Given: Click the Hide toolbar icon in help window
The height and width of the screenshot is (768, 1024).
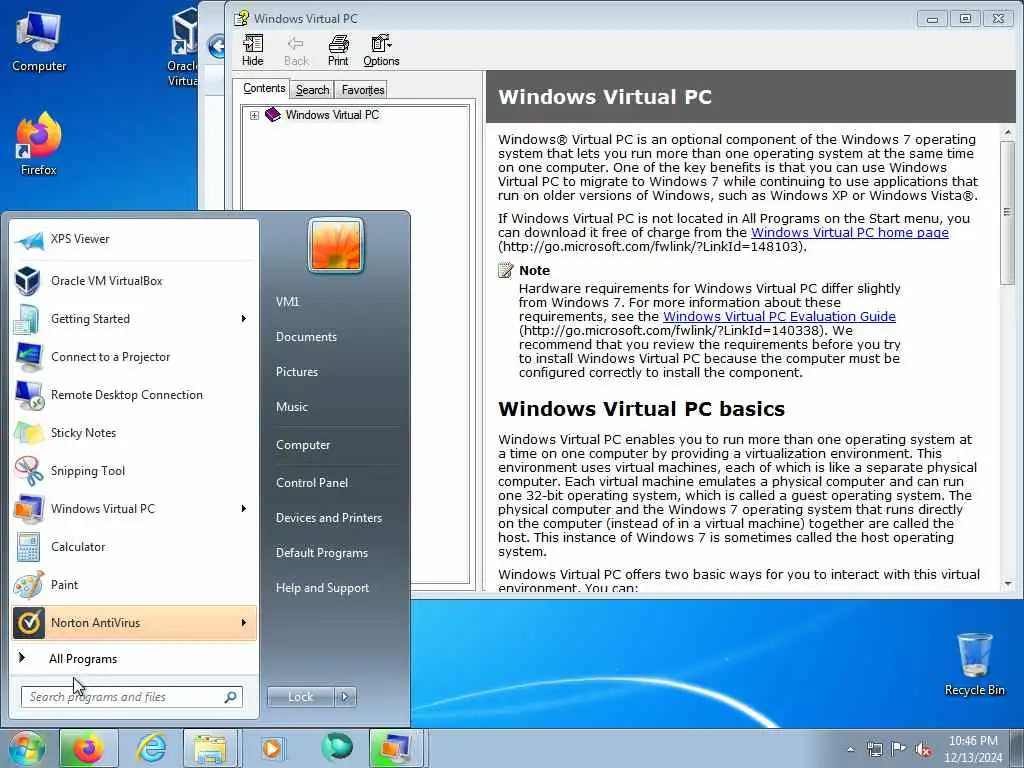Looking at the screenshot, I should tap(253, 50).
